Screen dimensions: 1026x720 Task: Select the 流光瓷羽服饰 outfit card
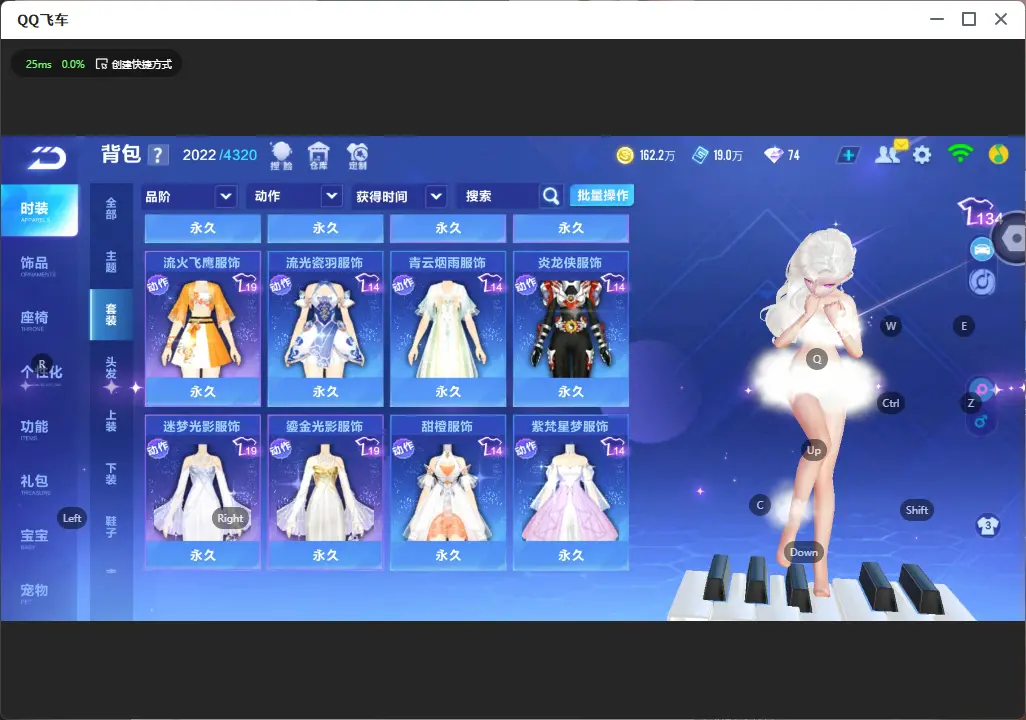325,328
